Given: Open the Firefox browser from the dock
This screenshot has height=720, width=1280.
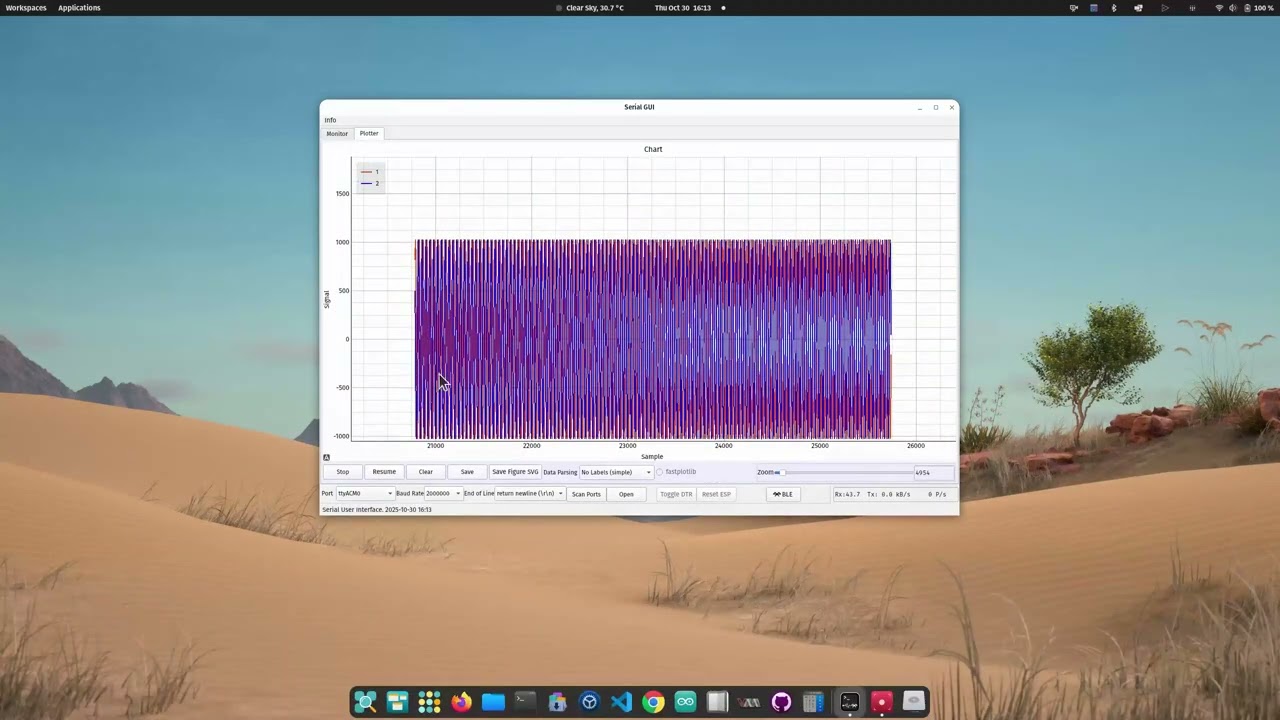Looking at the screenshot, I should point(461,702).
